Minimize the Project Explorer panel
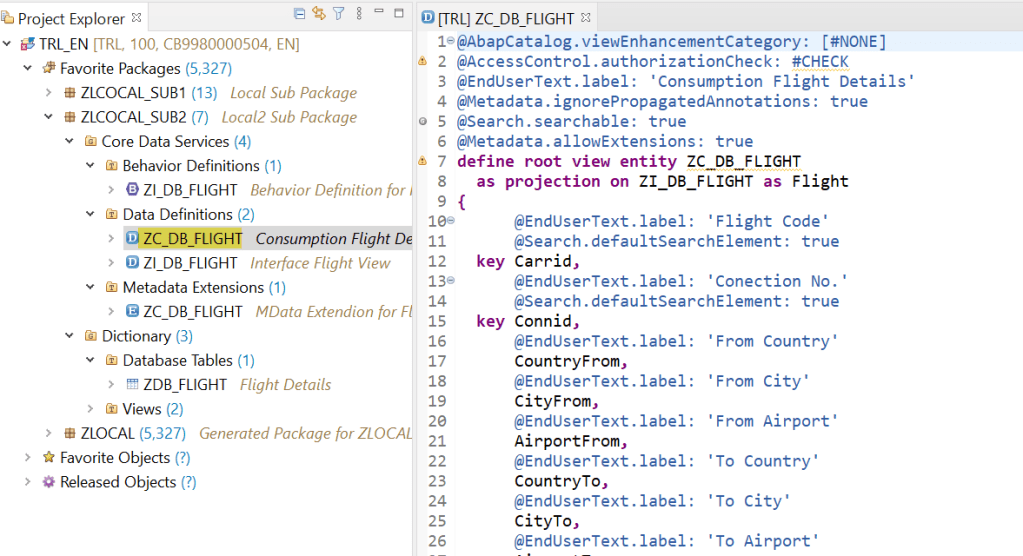The image size is (1023, 556). [378, 12]
